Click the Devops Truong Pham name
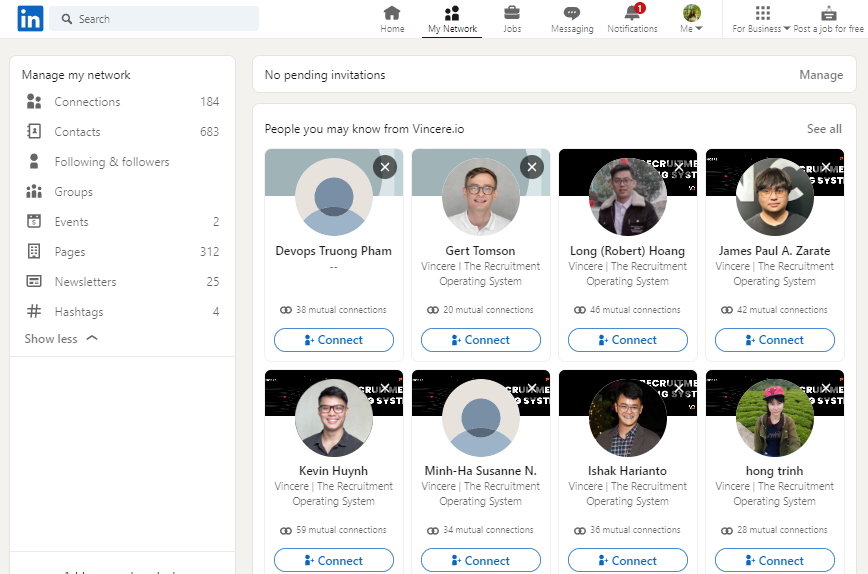The width and height of the screenshot is (868, 574). tap(334, 251)
